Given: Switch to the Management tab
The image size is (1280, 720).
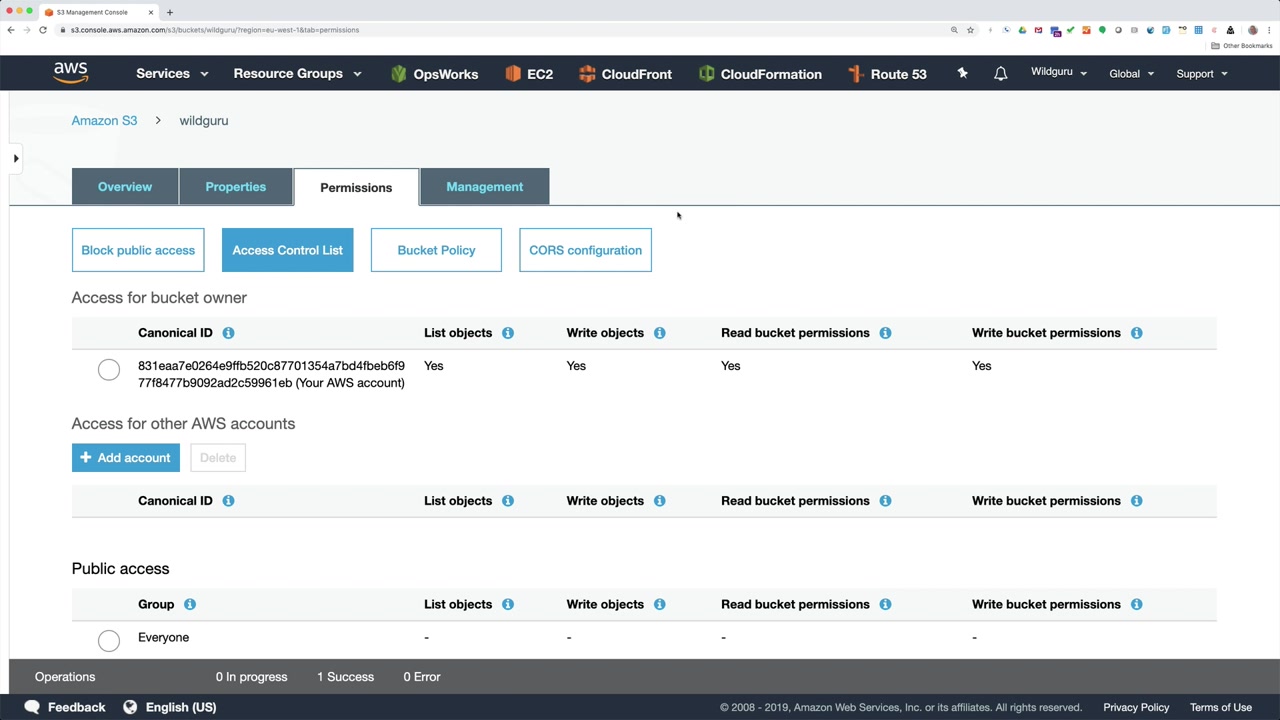Looking at the screenshot, I should 484,187.
